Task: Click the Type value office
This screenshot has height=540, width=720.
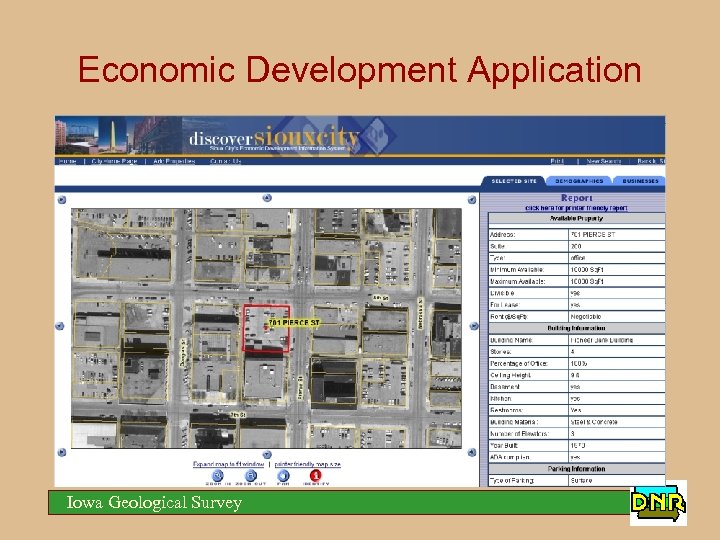Action: pyautogui.click(x=617, y=258)
